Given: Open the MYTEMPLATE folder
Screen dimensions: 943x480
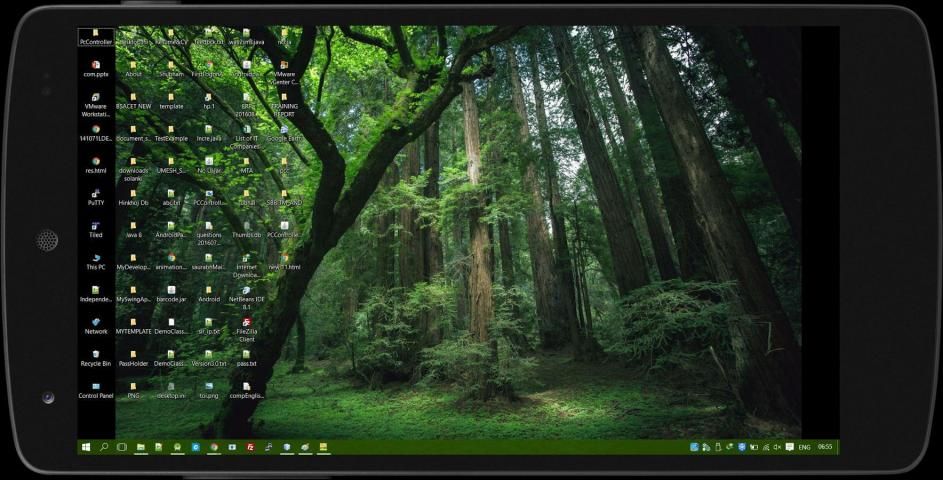Looking at the screenshot, I should [x=133, y=323].
